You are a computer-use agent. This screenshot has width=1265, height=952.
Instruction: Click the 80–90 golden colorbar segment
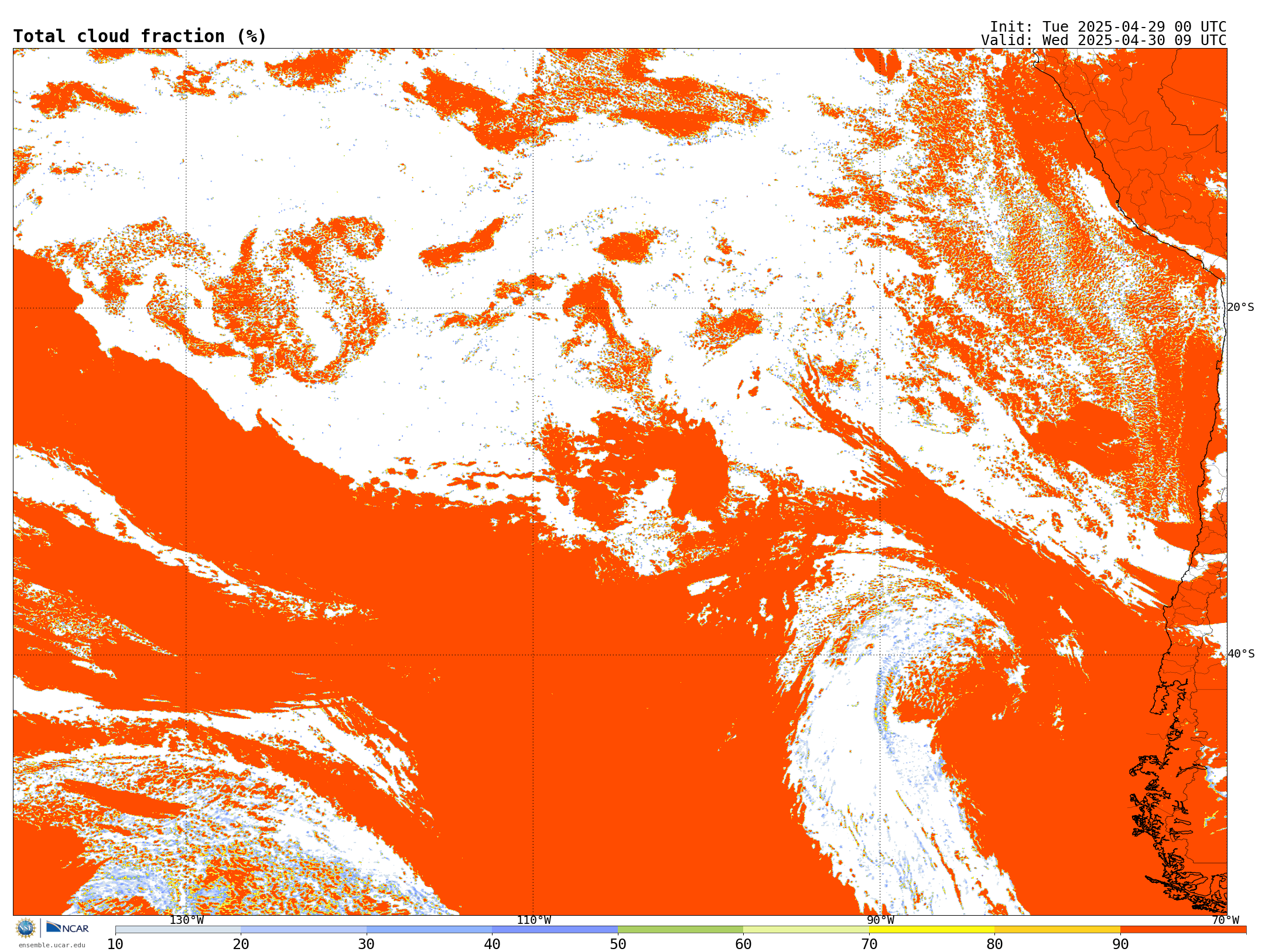(x=1057, y=930)
